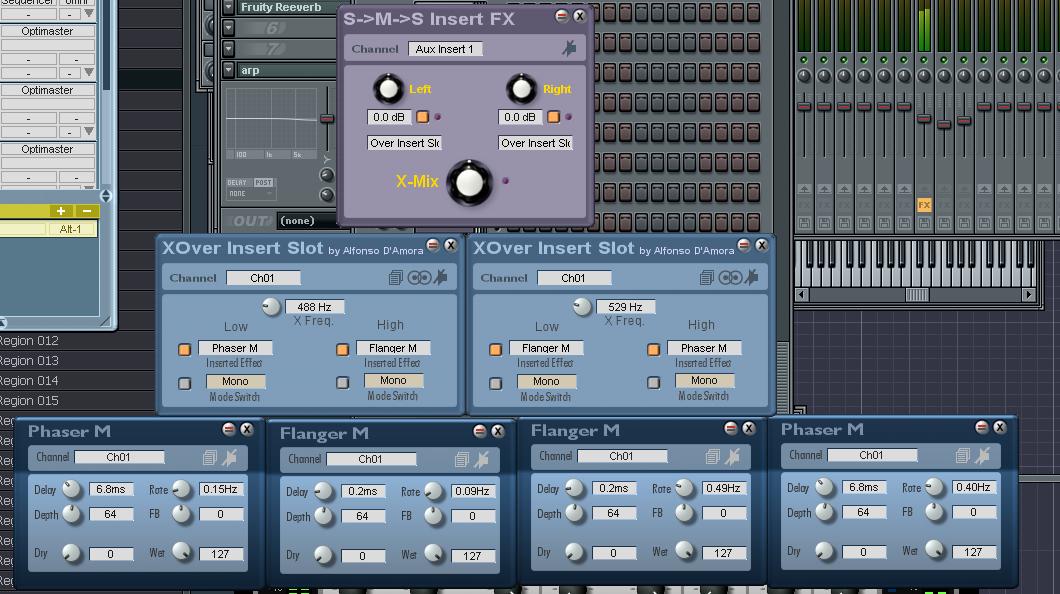Click copy icon in the 529 Hz XOver window

pyautogui.click(x=706, y=278)
